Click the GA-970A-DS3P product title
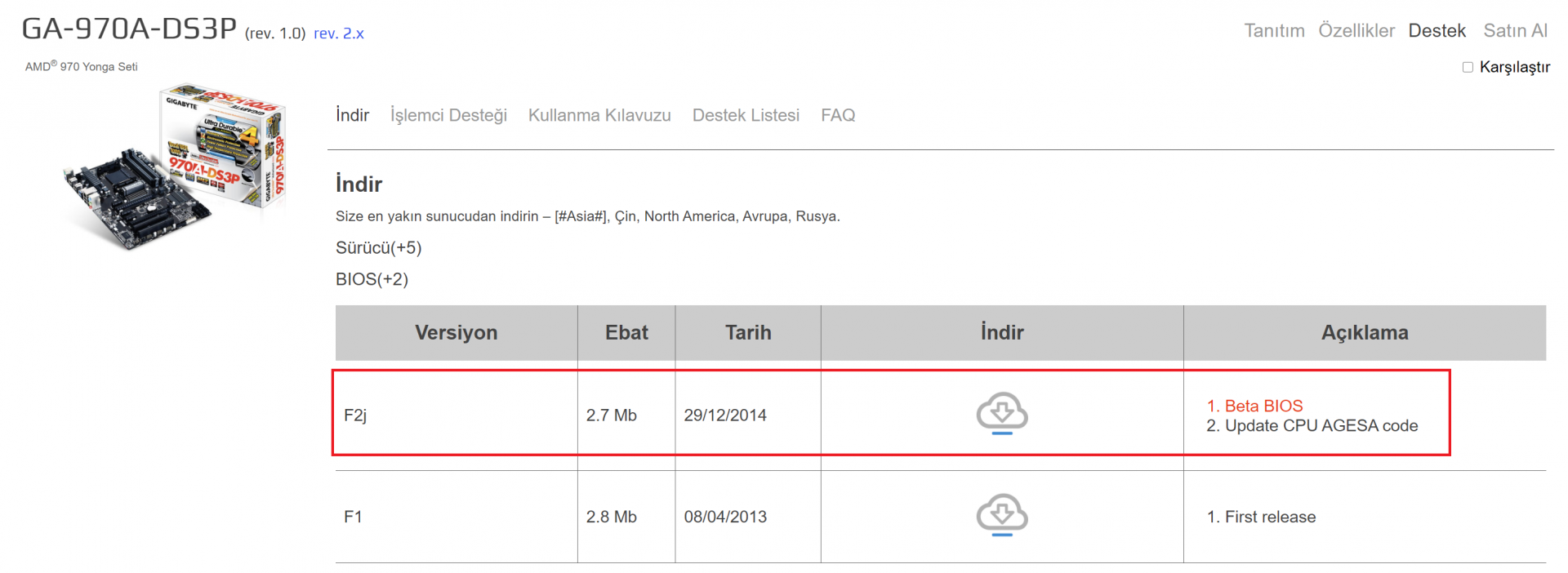 129,29
